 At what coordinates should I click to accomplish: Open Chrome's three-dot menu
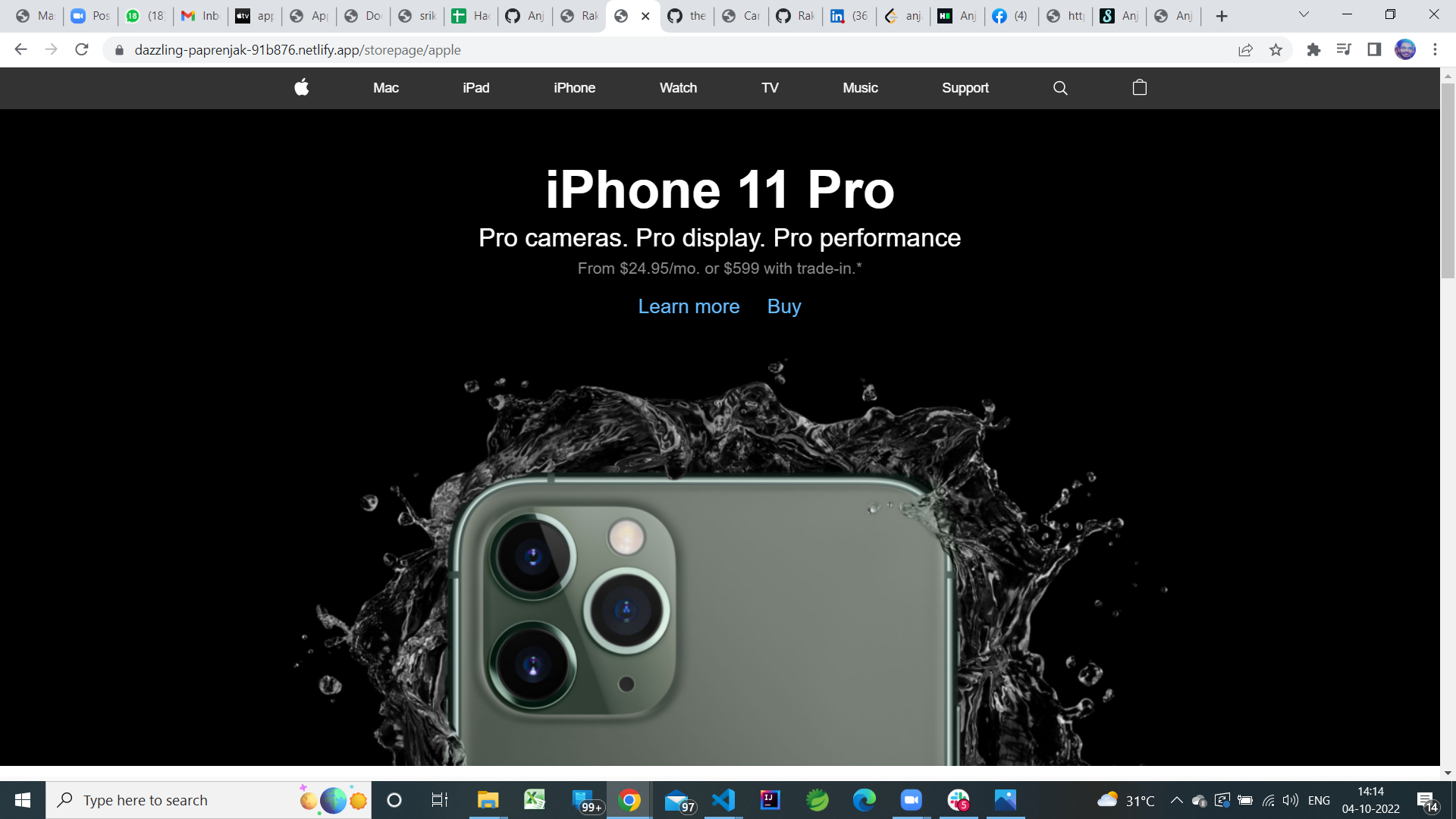click(1435, 49)
